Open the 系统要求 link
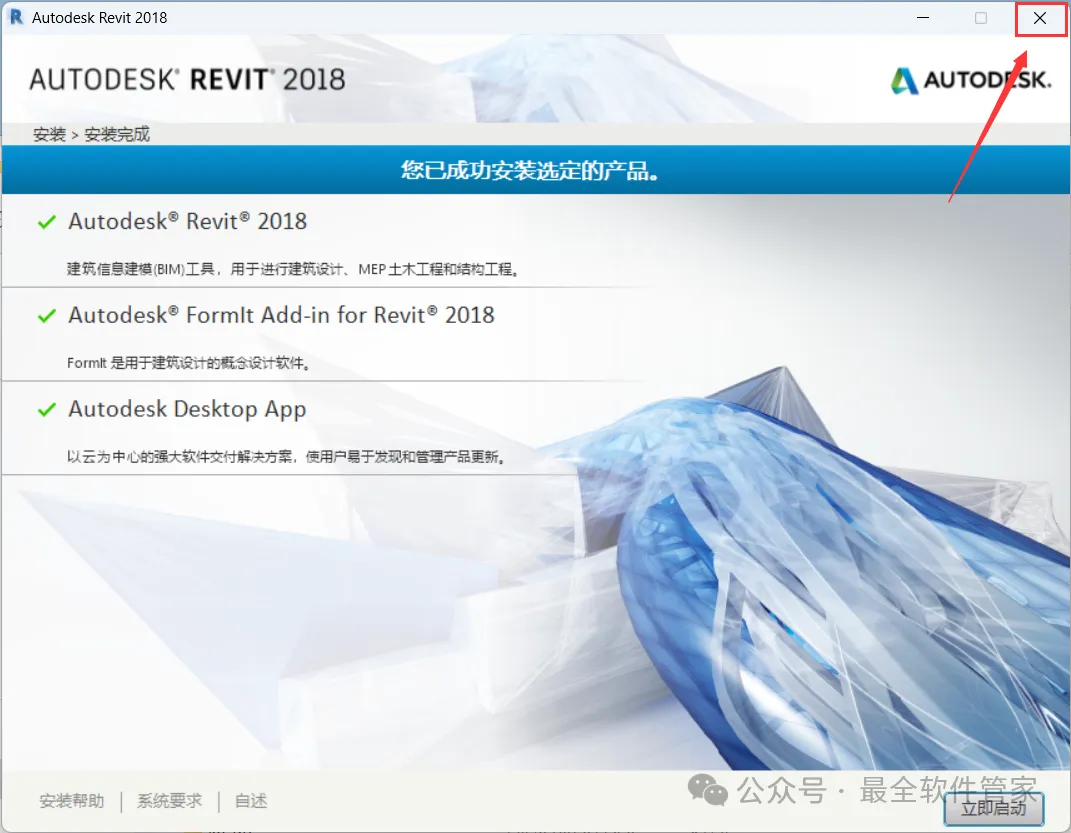1071x833 pixels. (x=169, y=800)
